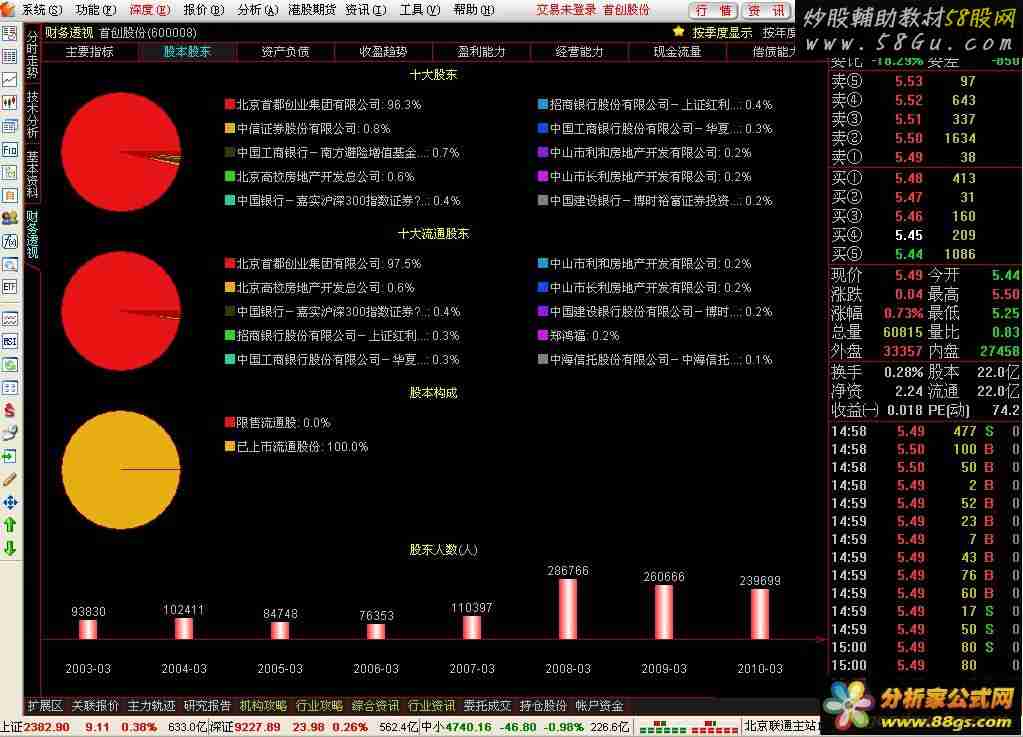Click the computer mouse icon in sidebar
Viewport: 1023px width, 737px height.
coord(10,433)
